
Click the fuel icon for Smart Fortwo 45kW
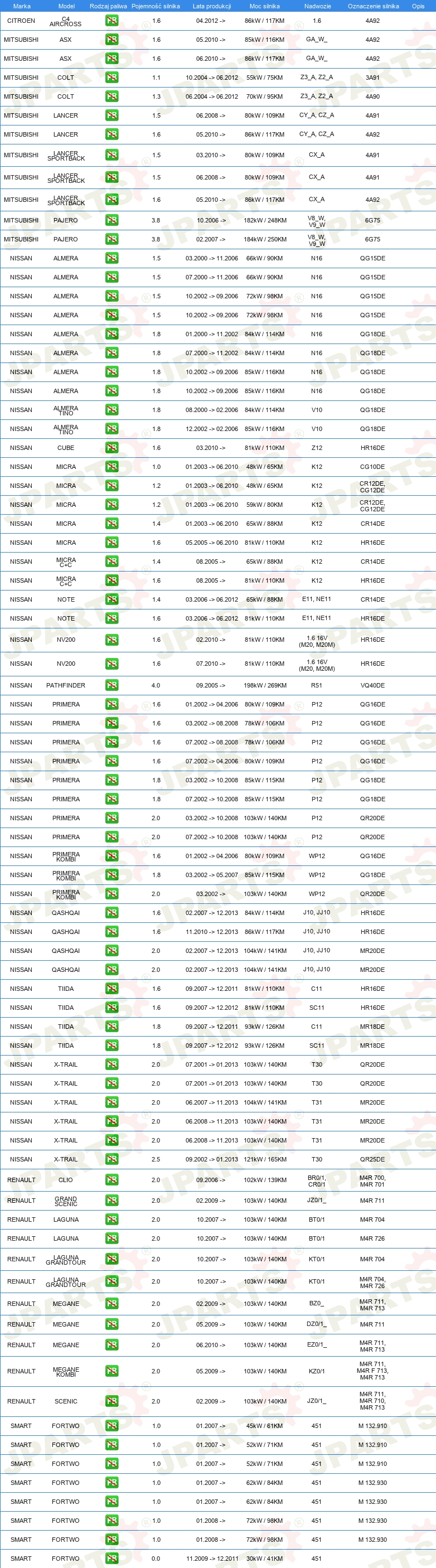[x=112, y=1426]
